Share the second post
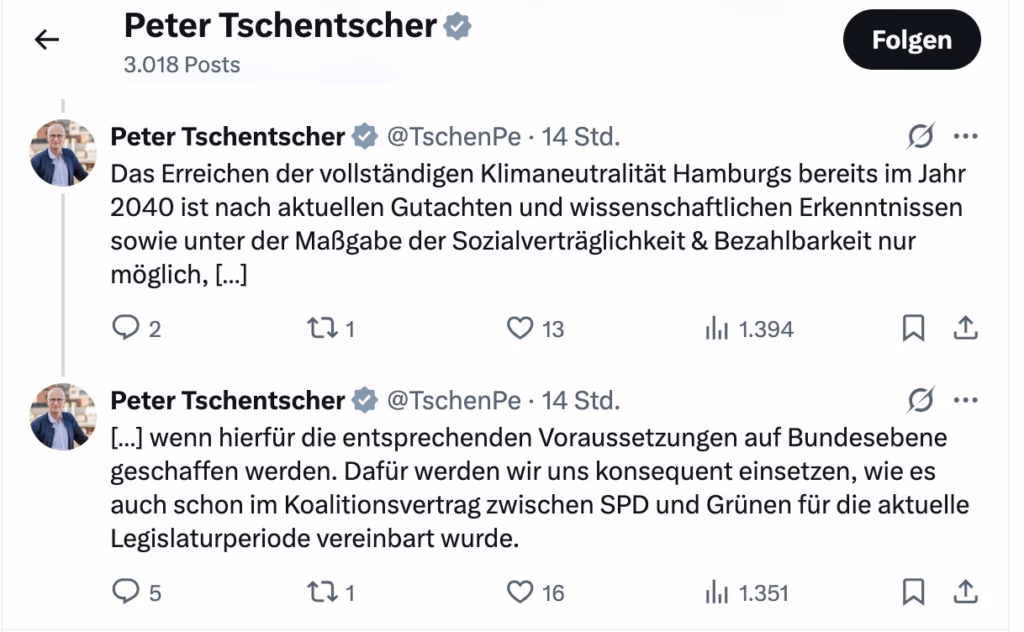 [965, 593]
